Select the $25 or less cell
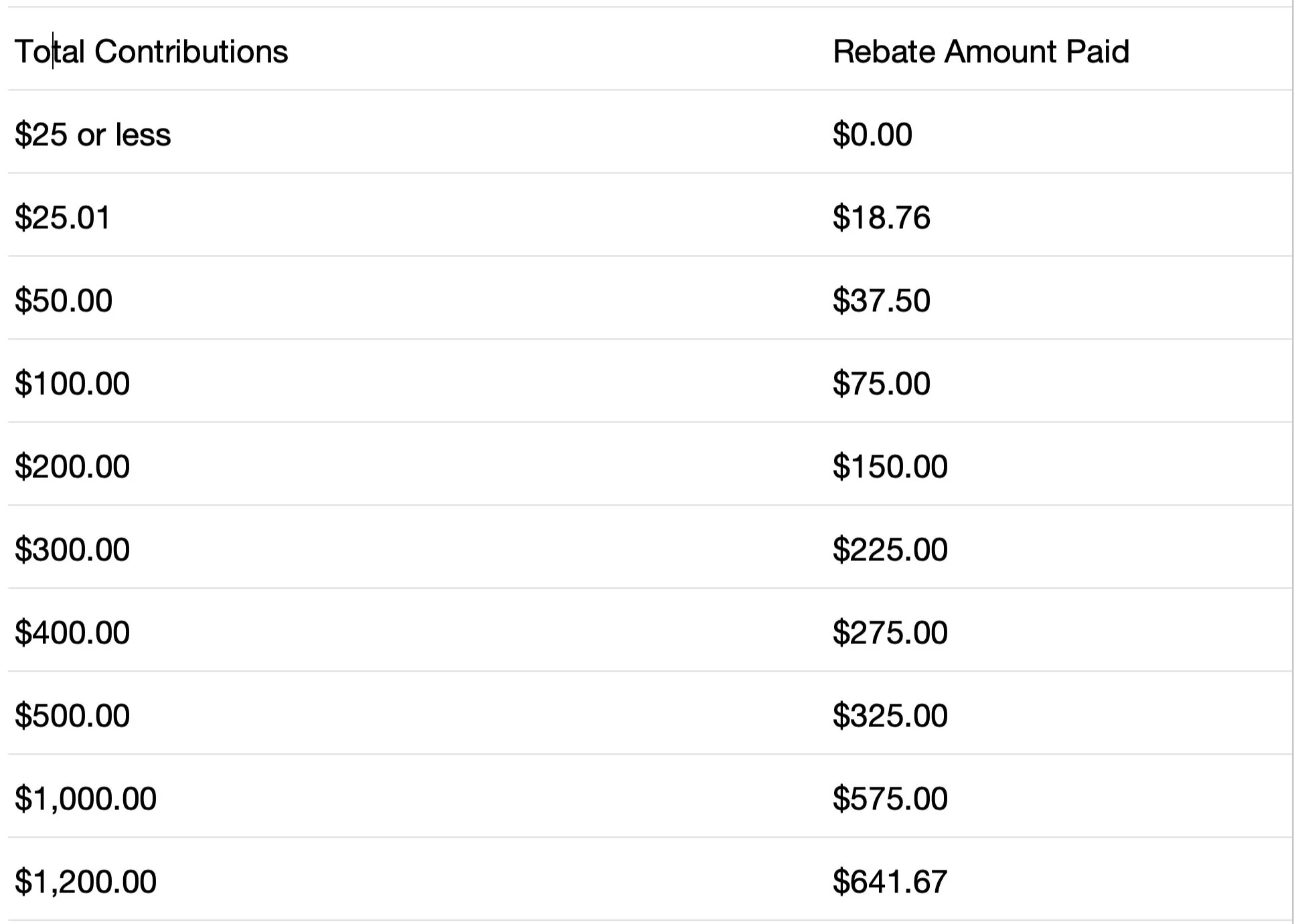This screenshot has height=924, width=1294. click(93, 135)
